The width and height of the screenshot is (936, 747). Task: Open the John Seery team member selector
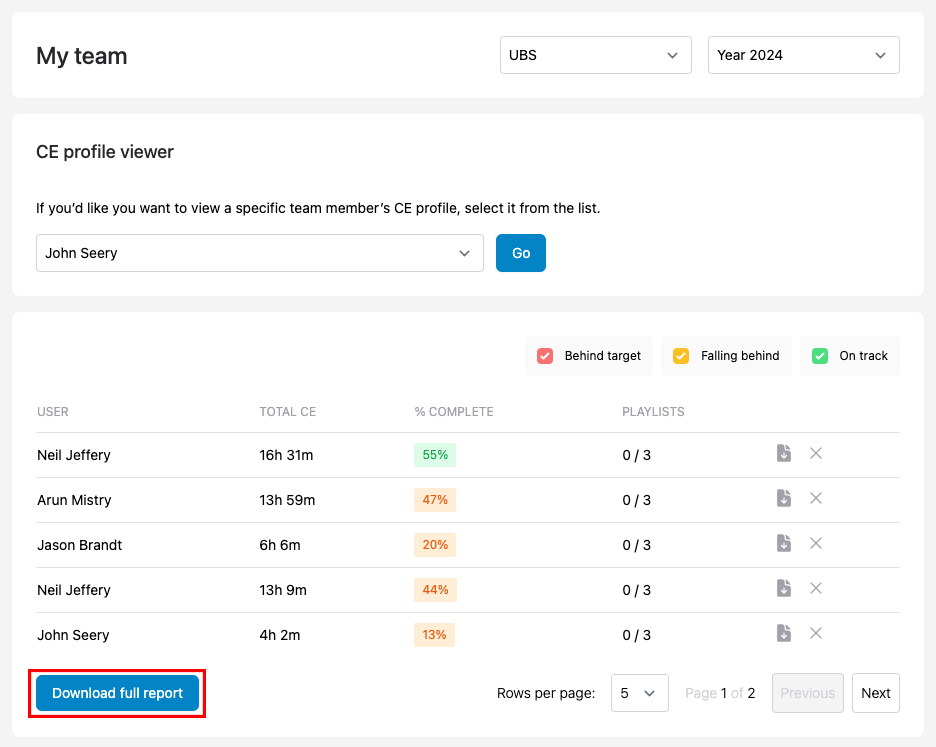tap(259, 253)
